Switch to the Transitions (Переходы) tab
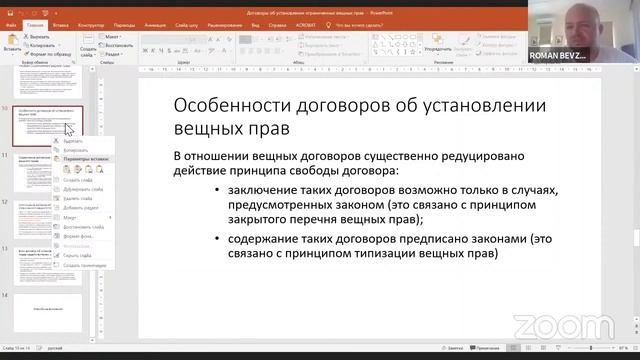The image size is (640, 360). 124,25
